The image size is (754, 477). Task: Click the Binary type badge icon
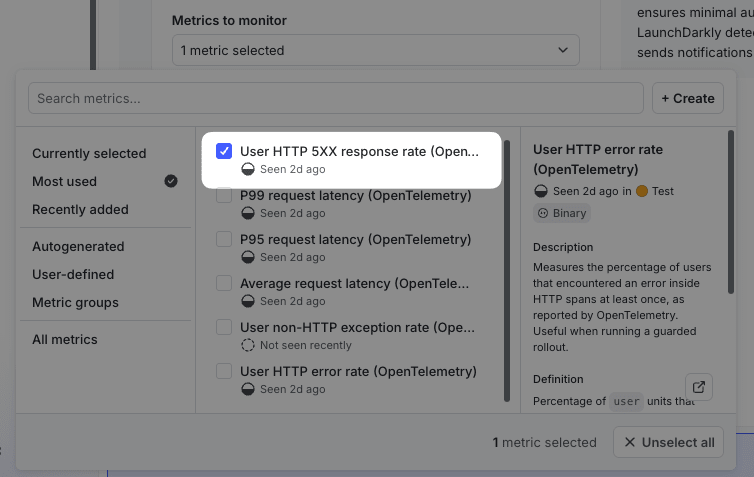pos(544,213)
